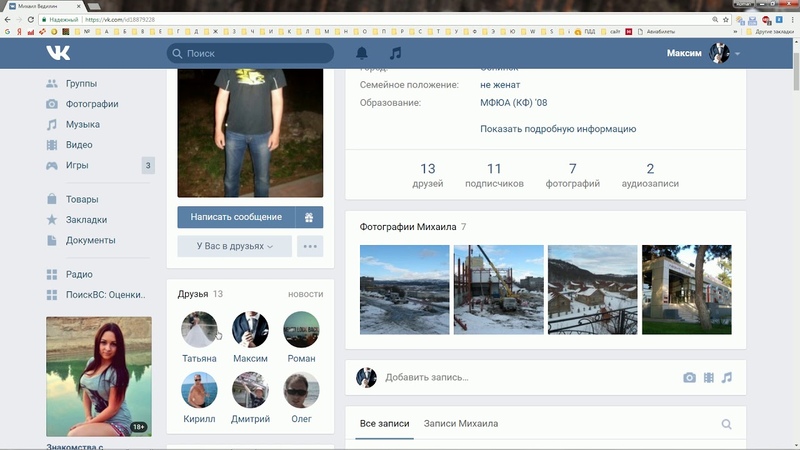Image resolution: width=800 pixels, height=450 pixels.
Task: Open Другие закладки bookmarks folder
Action: 770,32
